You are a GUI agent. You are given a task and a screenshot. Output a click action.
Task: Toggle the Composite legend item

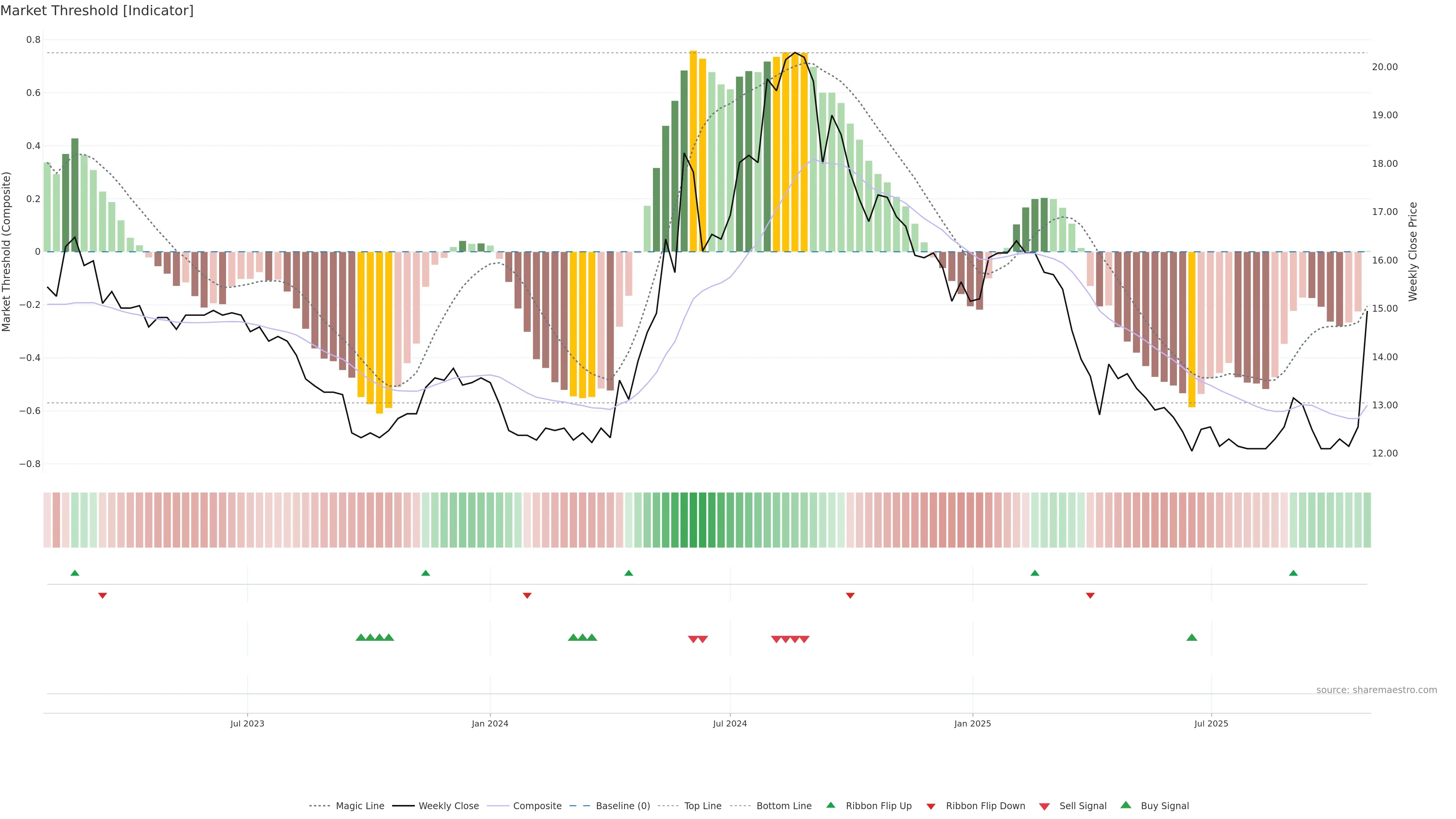(x=537, y=805)
